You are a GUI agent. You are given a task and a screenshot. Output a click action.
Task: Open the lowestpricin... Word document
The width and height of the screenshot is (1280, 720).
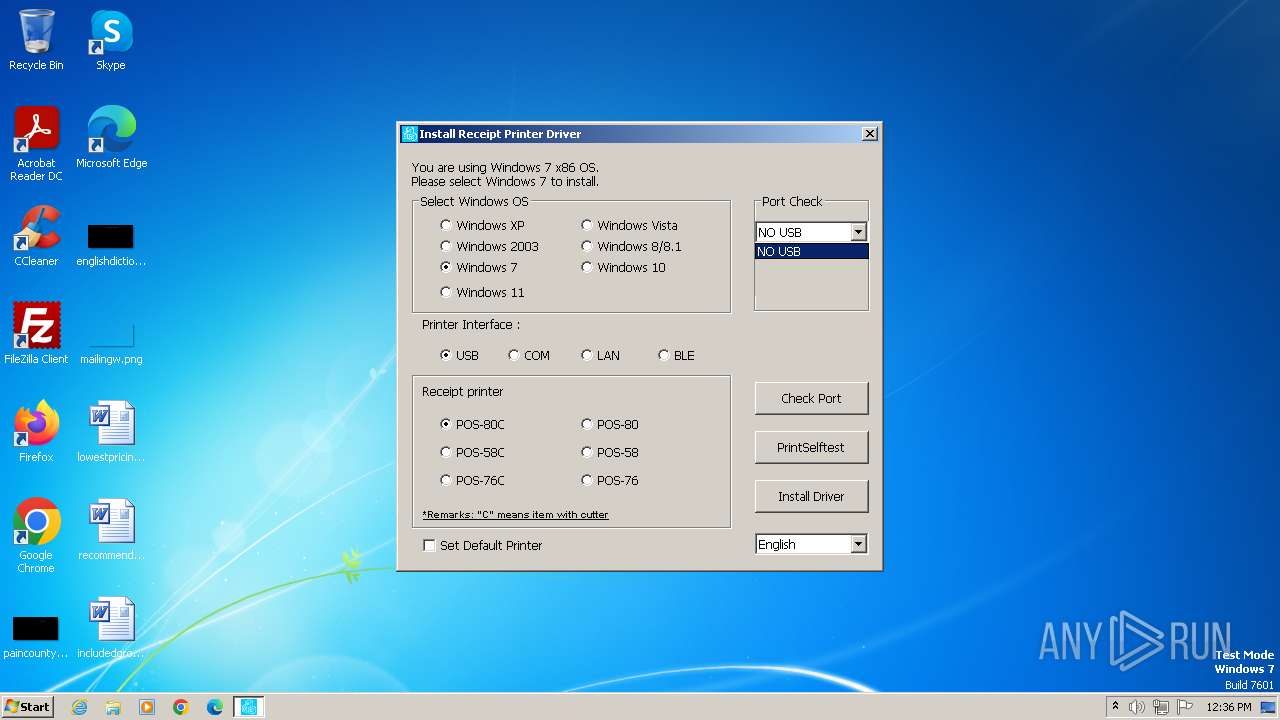tap(111, 431)
